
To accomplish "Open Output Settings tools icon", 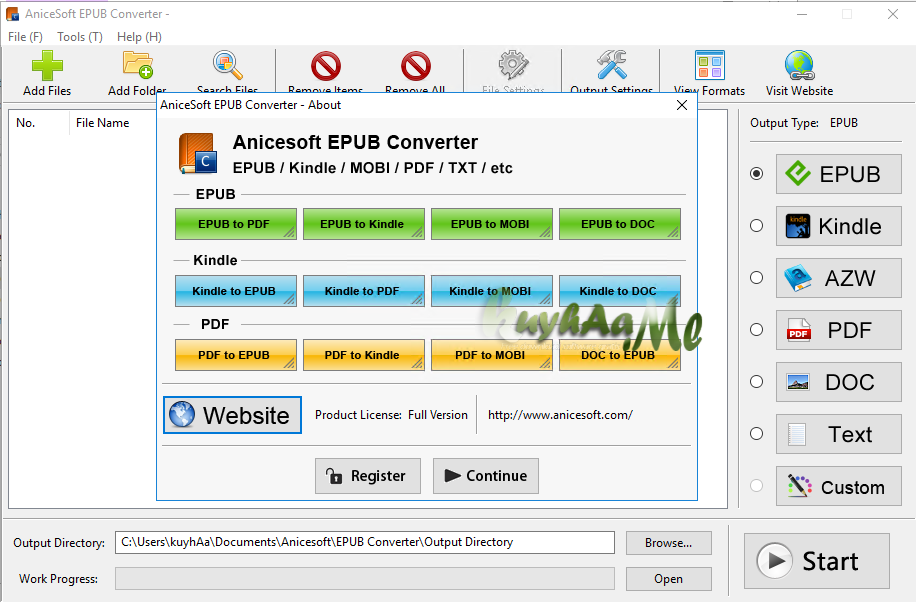I will pyautogui.click(x=612, y=65).
